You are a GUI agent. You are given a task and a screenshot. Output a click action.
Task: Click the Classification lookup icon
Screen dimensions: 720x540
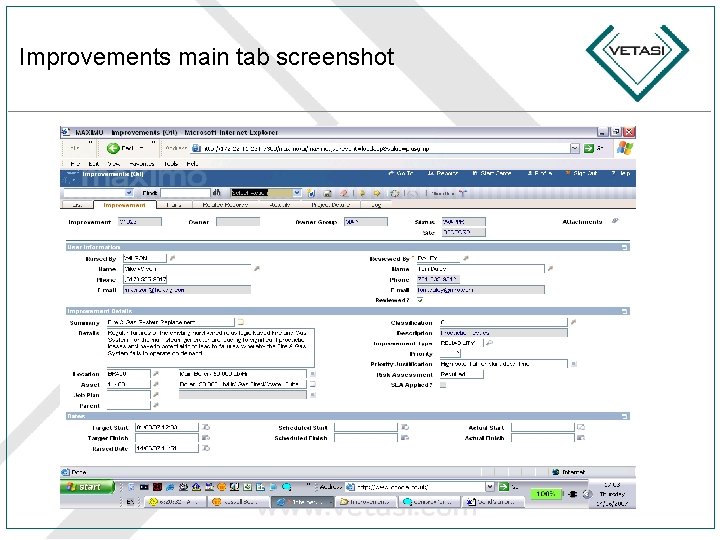(574, 322)
